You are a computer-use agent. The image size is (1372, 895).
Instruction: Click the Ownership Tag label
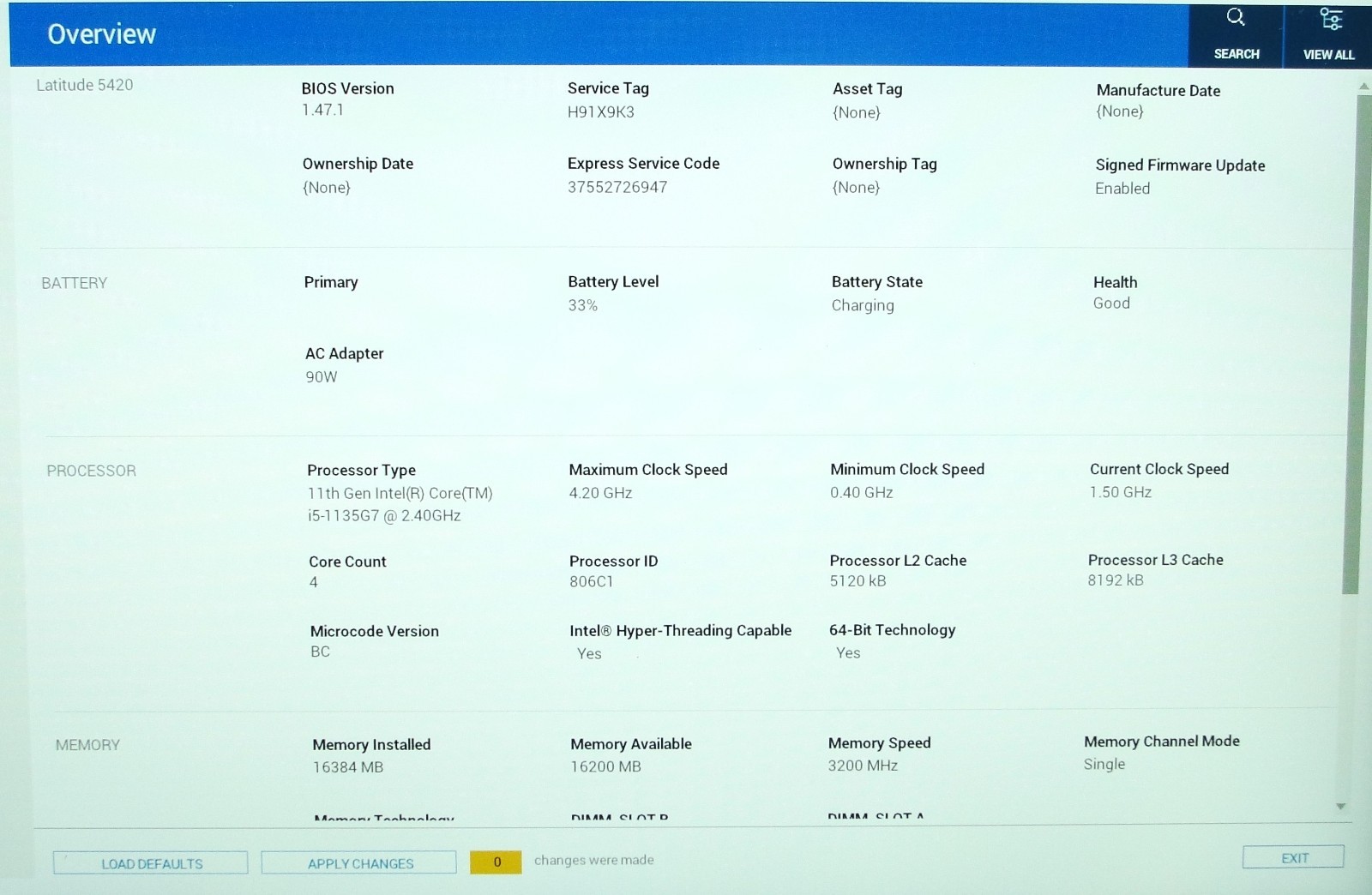click(x=884, y=164)
